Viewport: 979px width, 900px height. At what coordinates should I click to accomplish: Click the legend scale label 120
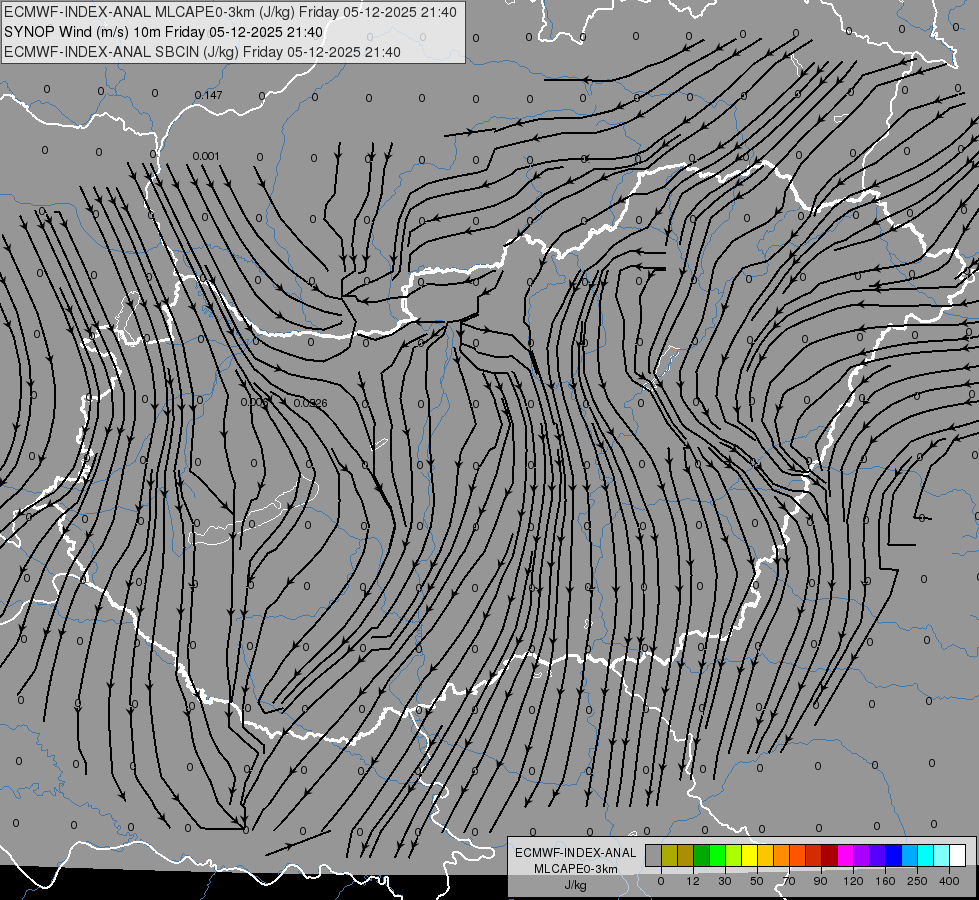(x=853, y=881)
